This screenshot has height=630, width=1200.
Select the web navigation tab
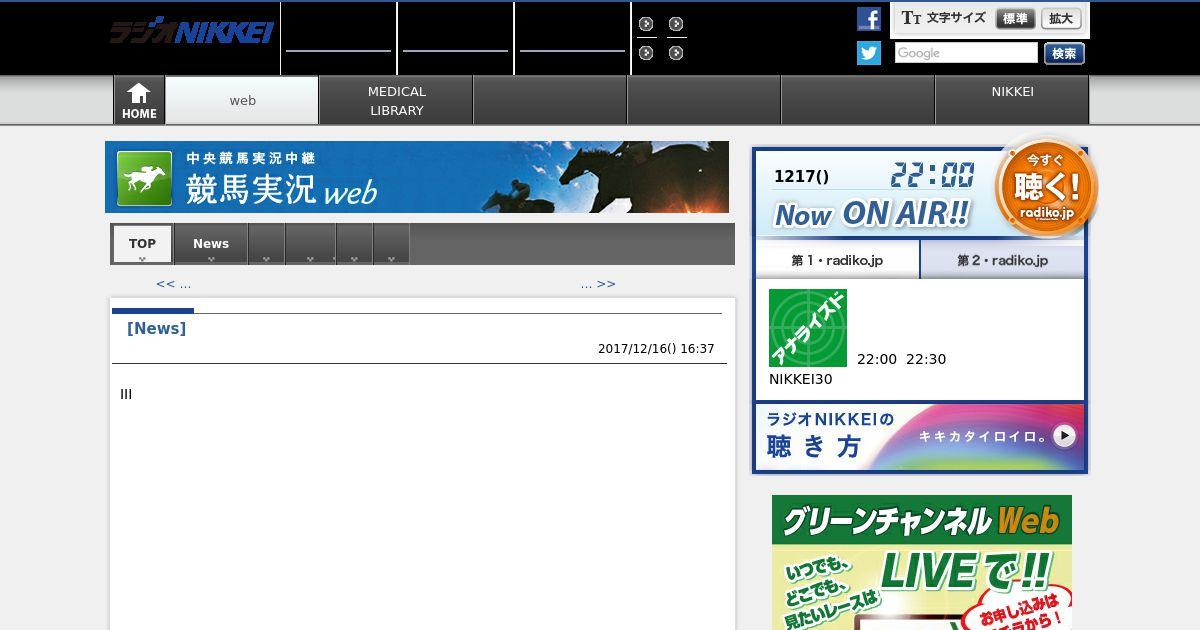pos(242,100)
